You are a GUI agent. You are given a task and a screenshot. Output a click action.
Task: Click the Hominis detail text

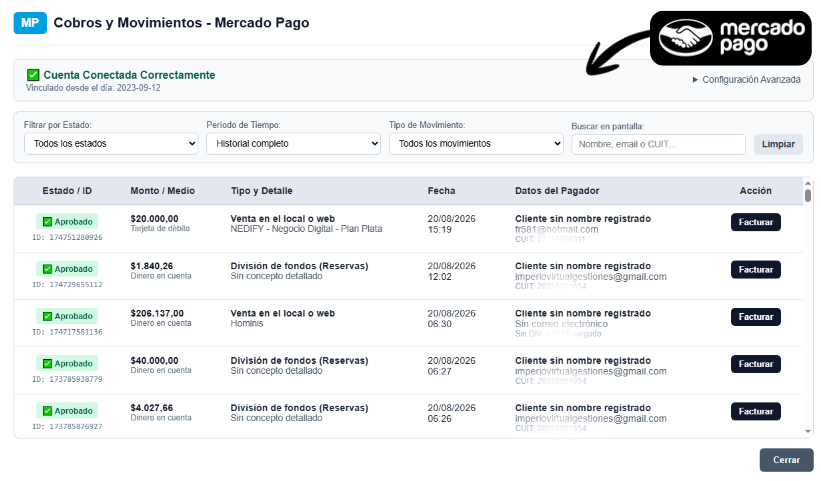(x=247, y=323)
